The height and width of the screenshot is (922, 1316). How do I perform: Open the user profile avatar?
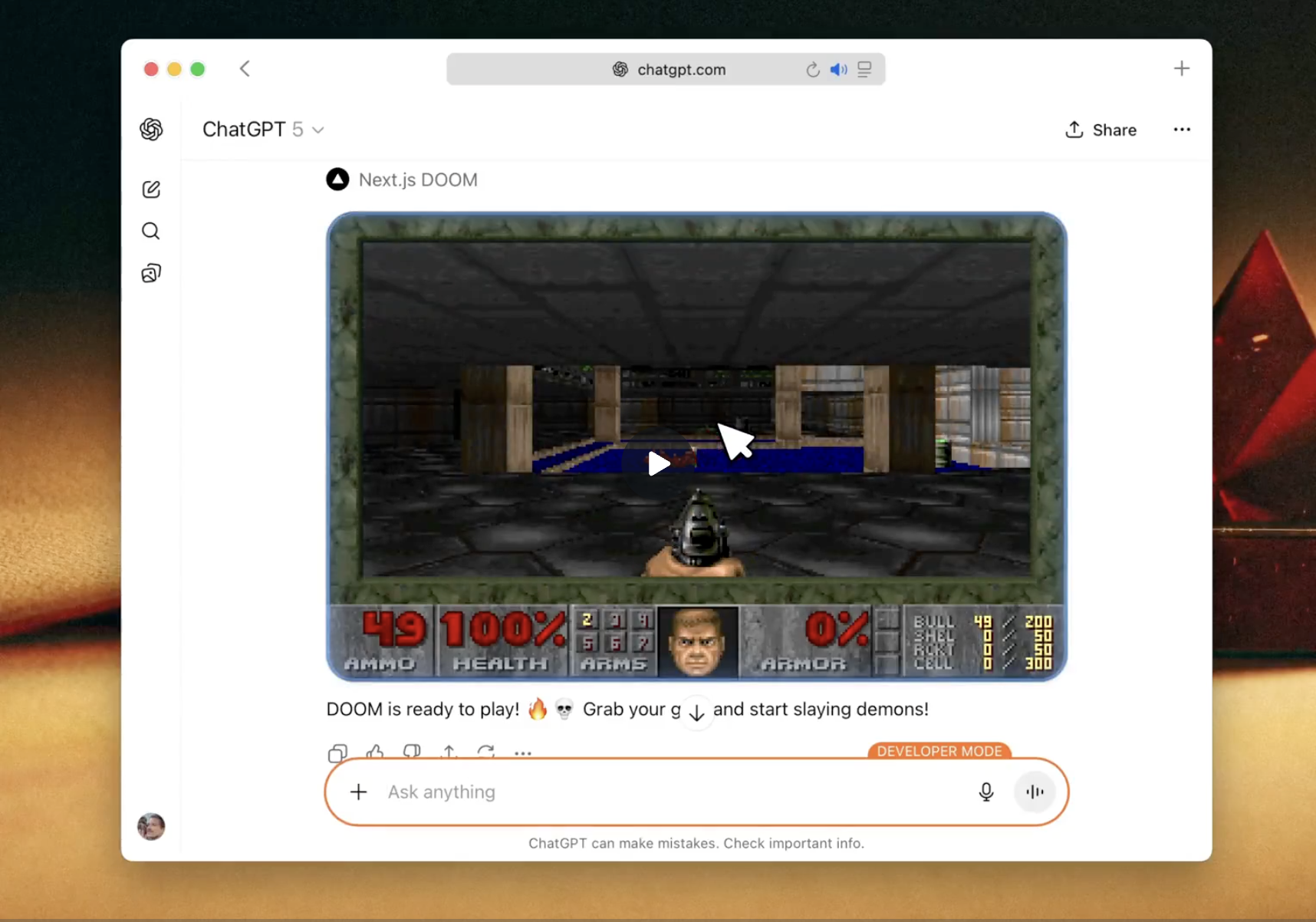click(x=151, y=826)
